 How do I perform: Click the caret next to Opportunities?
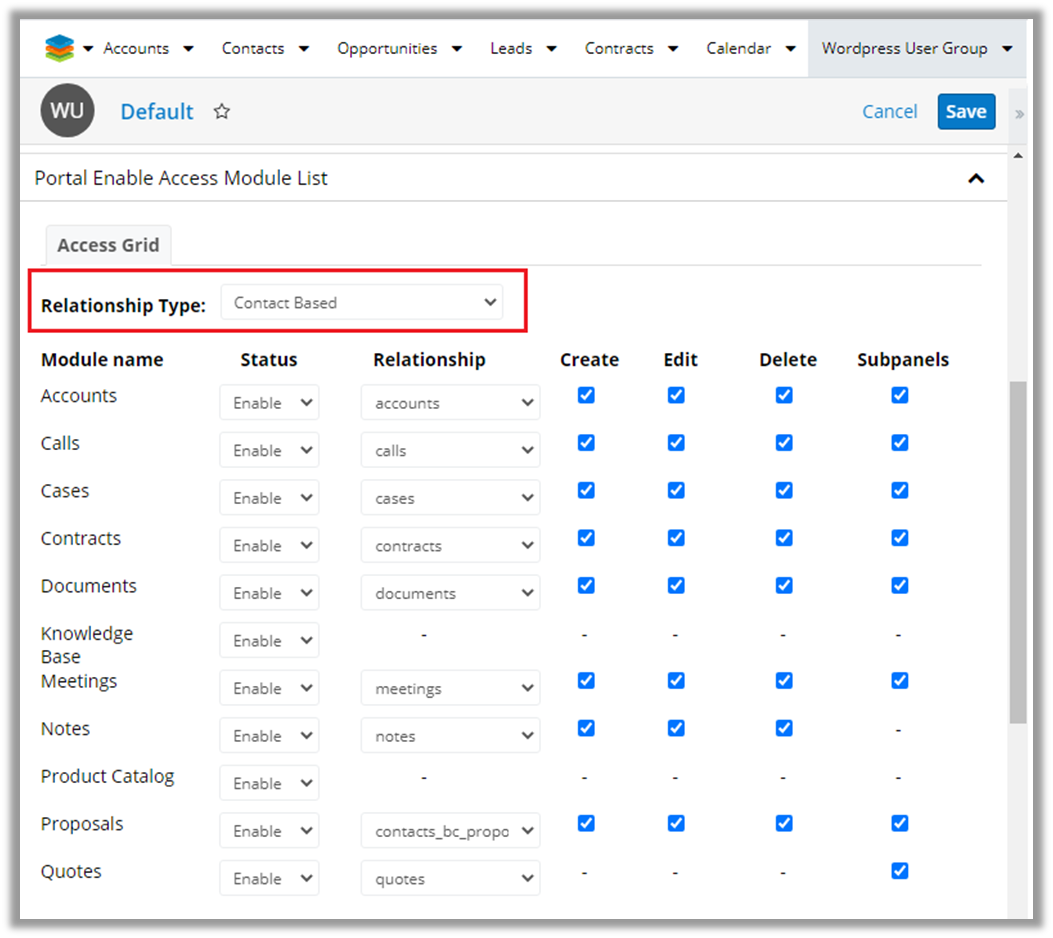click(x=456, y=49)
